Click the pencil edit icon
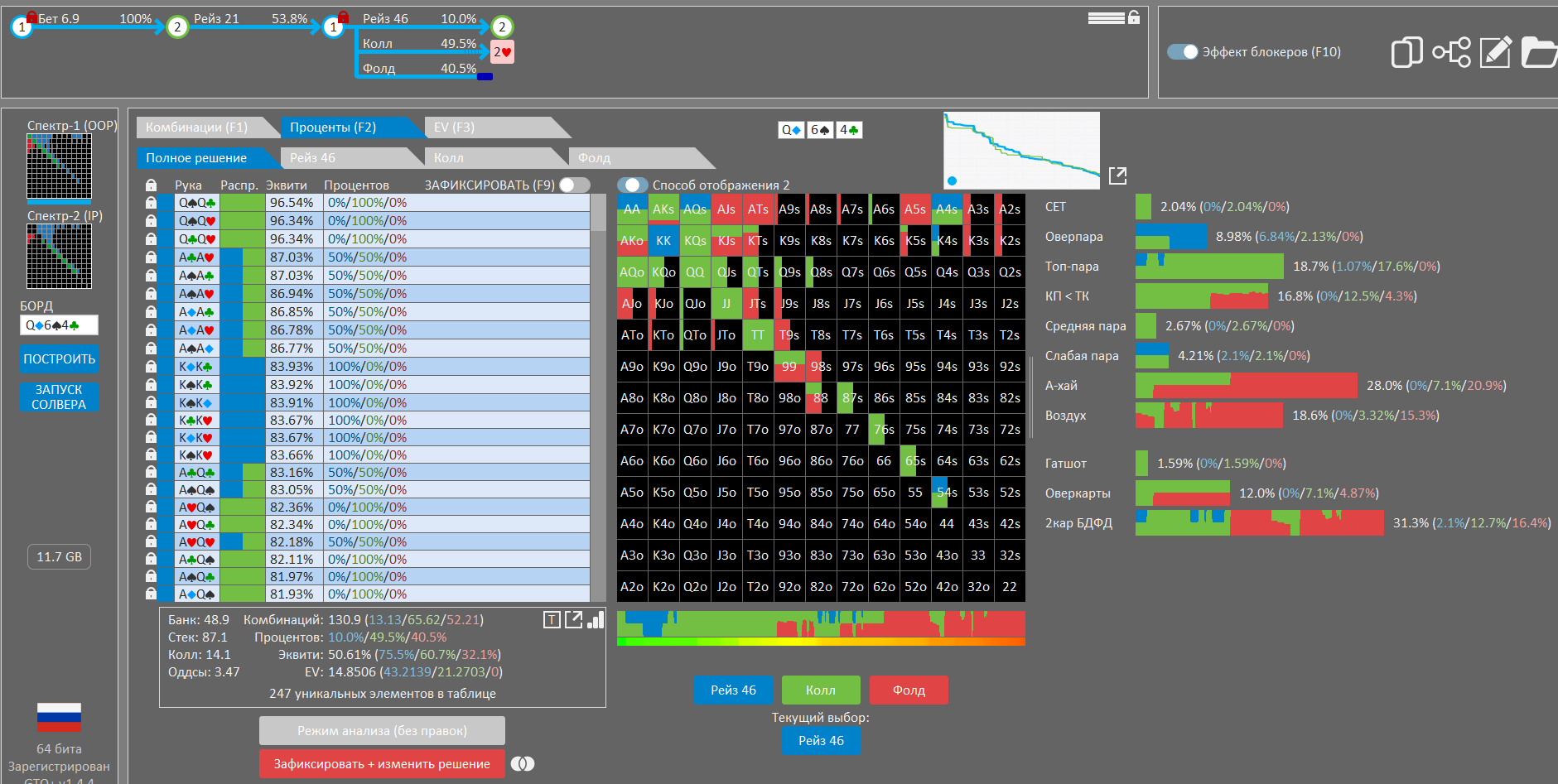 (1495, 52)
